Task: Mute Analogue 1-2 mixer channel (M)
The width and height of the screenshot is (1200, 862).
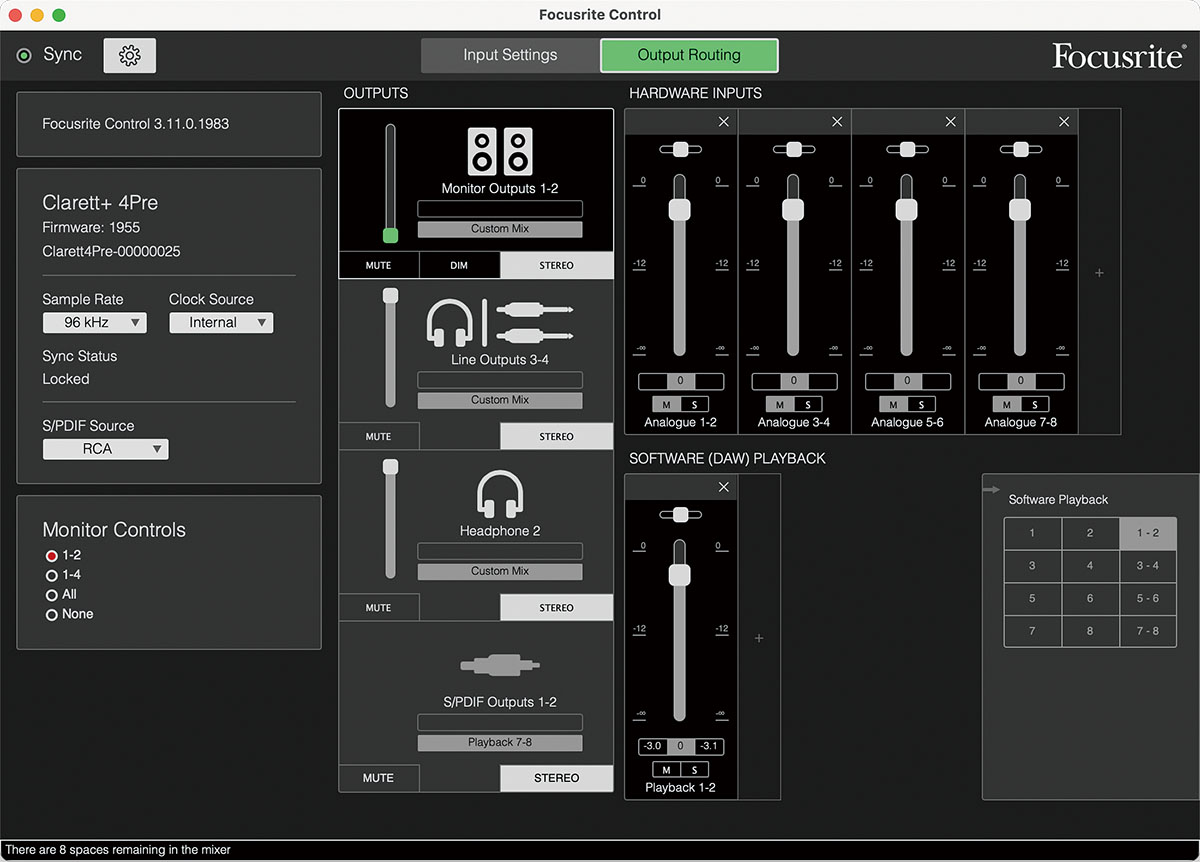Action: pyautogui.click(x=666, y=405)
